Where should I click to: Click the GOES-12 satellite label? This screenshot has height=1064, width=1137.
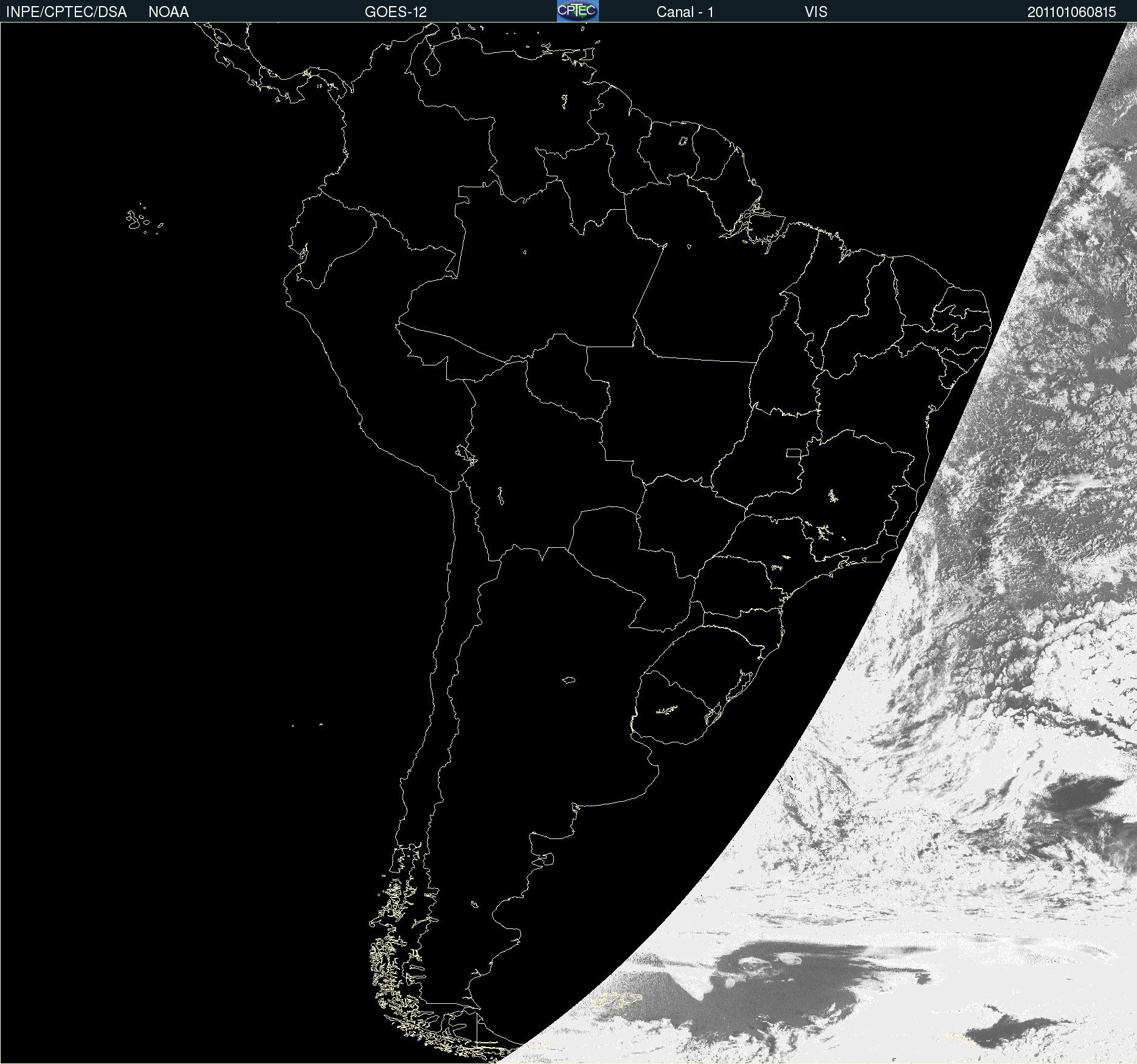[396, 12]
